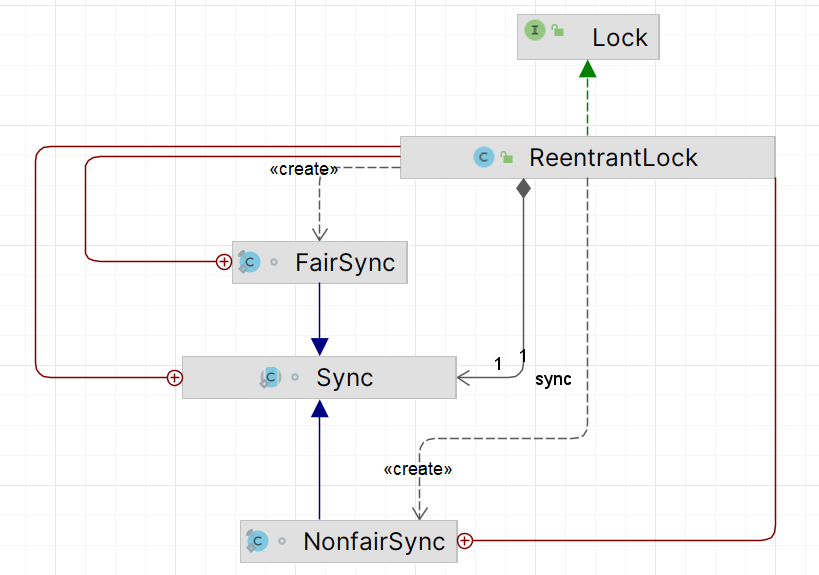Click the green visibility padlock beside Lock

click(x=558, y=31)
